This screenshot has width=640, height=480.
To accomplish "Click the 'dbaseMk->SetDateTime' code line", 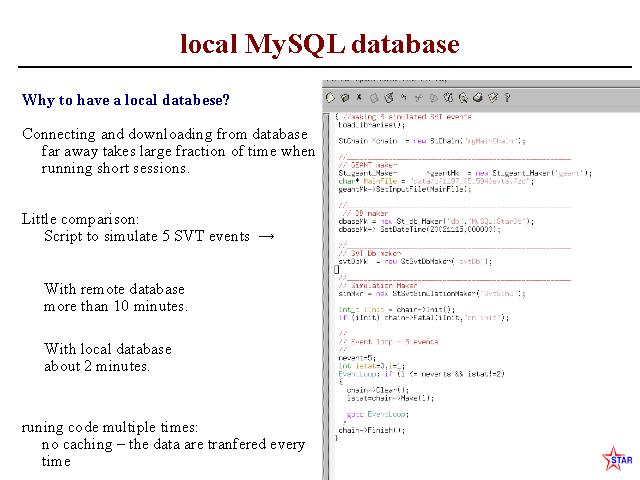I will (420, 229).
